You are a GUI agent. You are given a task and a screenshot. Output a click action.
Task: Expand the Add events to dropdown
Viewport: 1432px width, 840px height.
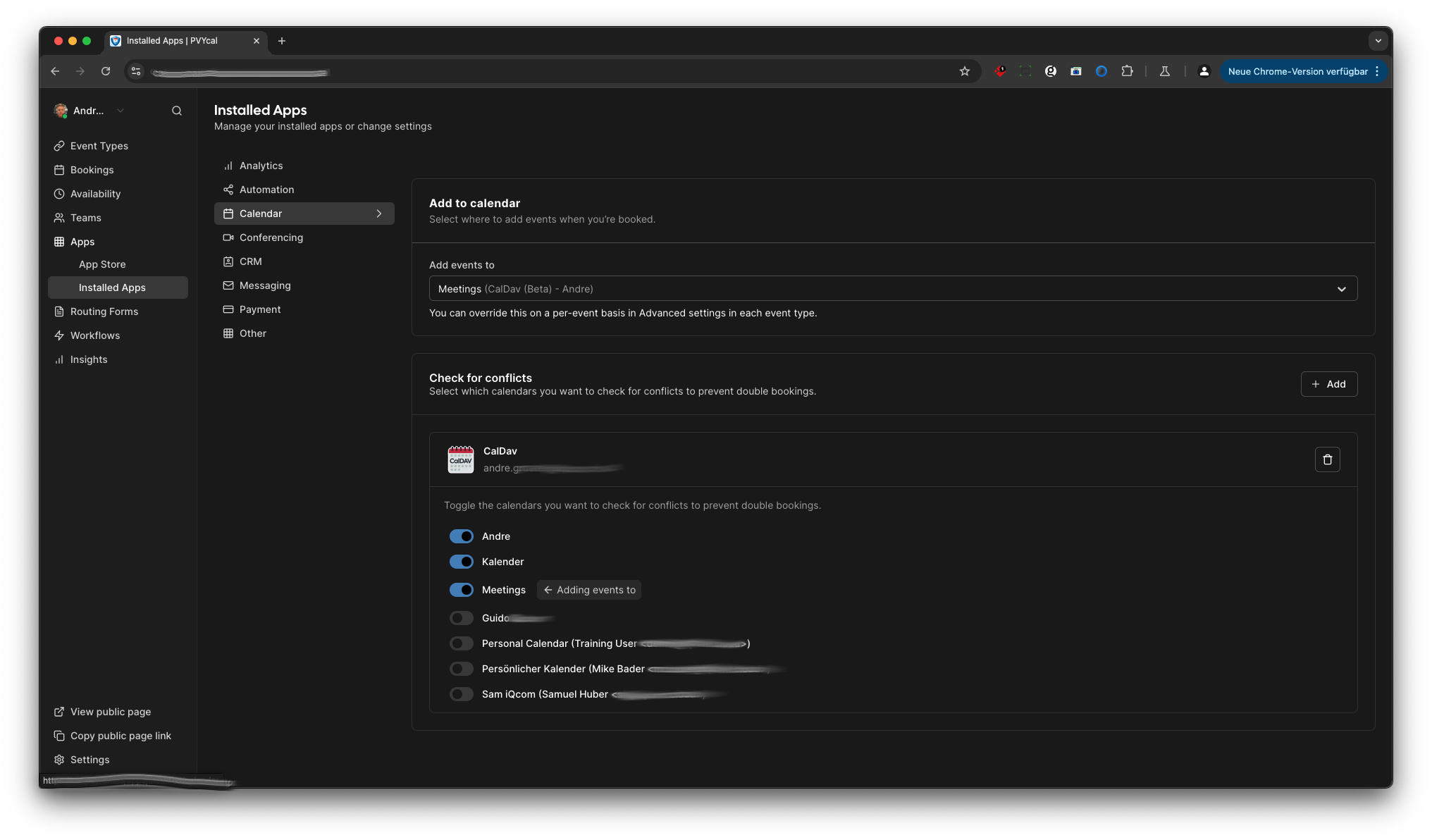click(1340, 288)
